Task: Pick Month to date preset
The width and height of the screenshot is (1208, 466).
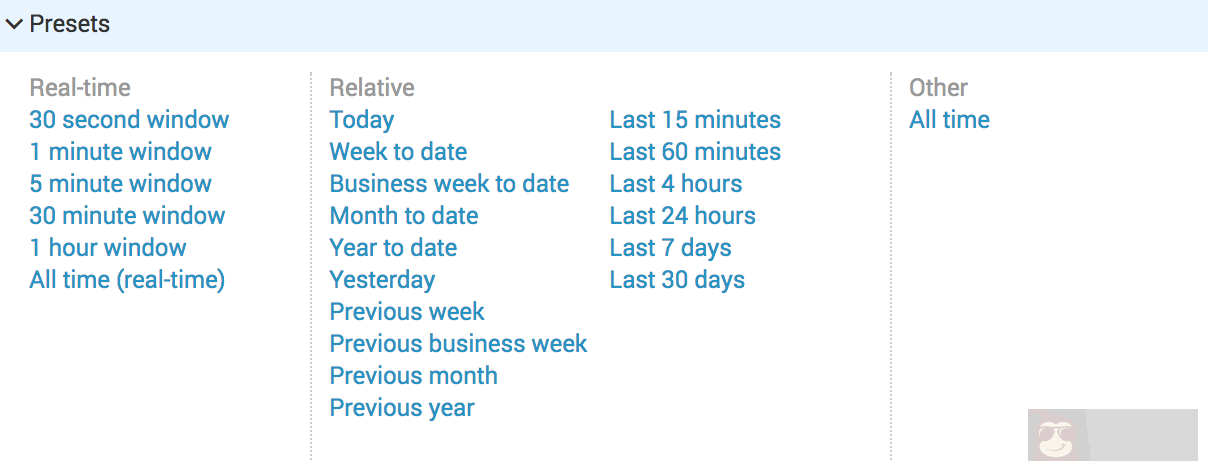Action: (x=403, y=216)
